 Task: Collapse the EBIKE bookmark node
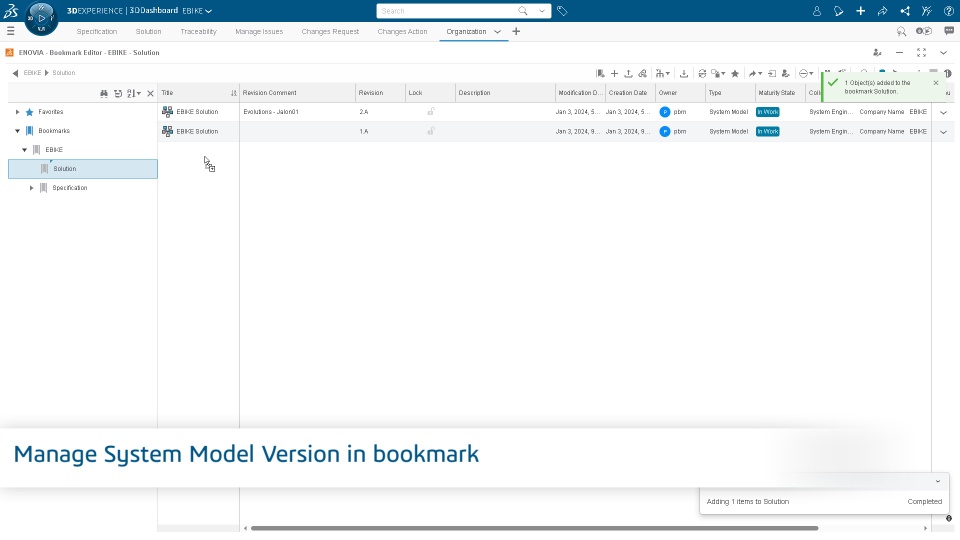[24, 150]
